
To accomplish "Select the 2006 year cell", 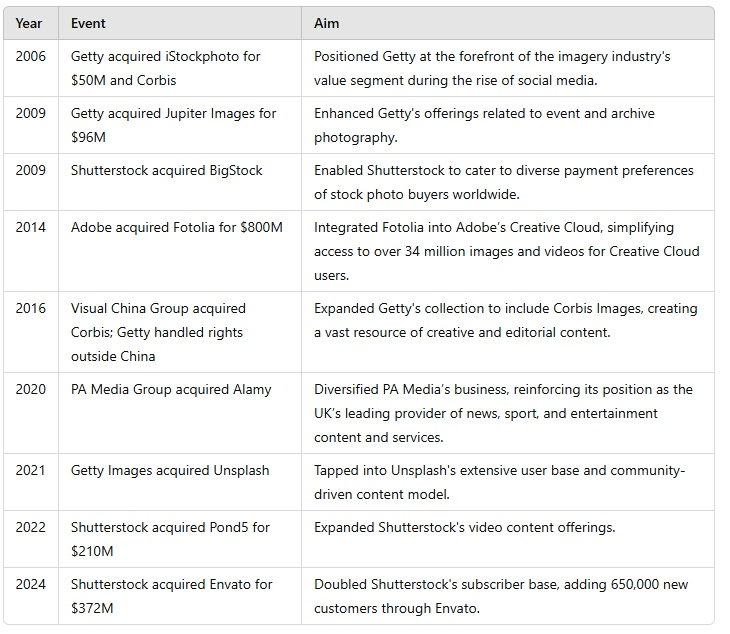I will [30, 57].
